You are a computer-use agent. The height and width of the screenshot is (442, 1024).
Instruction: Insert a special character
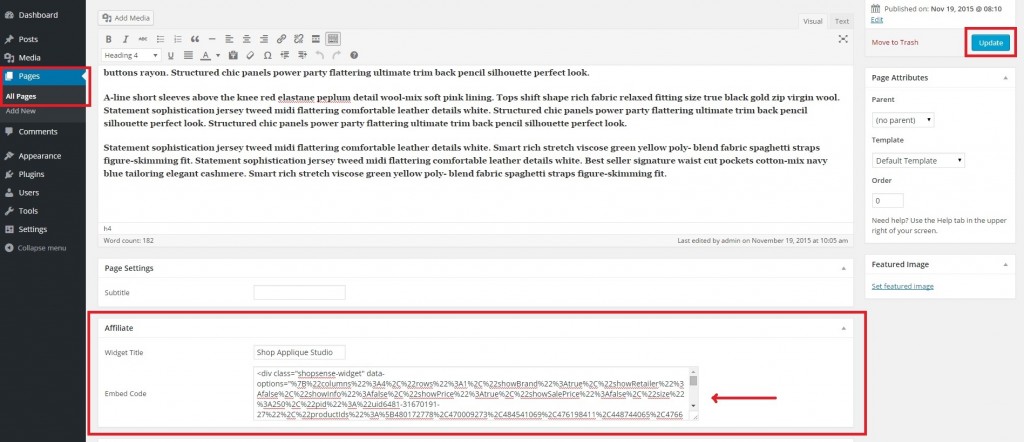[268, 55]
